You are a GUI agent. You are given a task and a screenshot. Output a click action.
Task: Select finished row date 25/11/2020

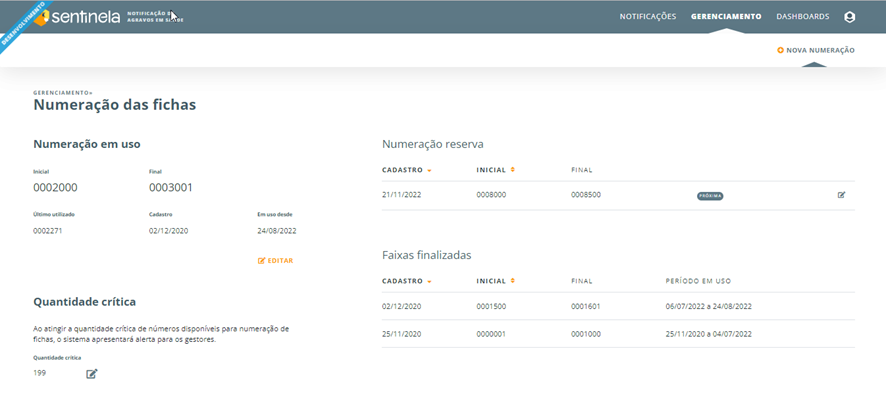pyautogui.click(x=402, y=334)
